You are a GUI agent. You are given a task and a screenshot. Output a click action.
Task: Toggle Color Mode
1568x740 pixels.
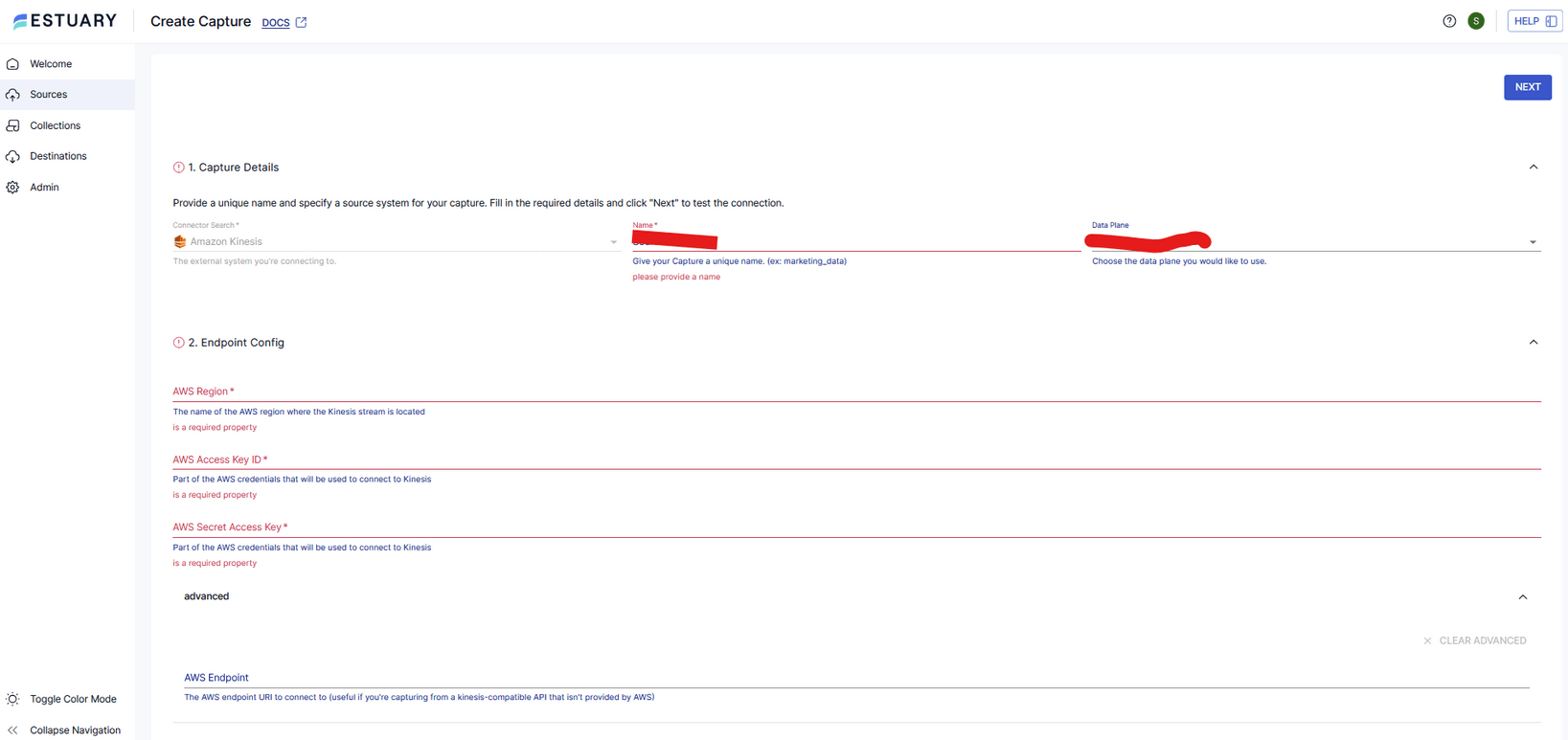click(62, 699)
